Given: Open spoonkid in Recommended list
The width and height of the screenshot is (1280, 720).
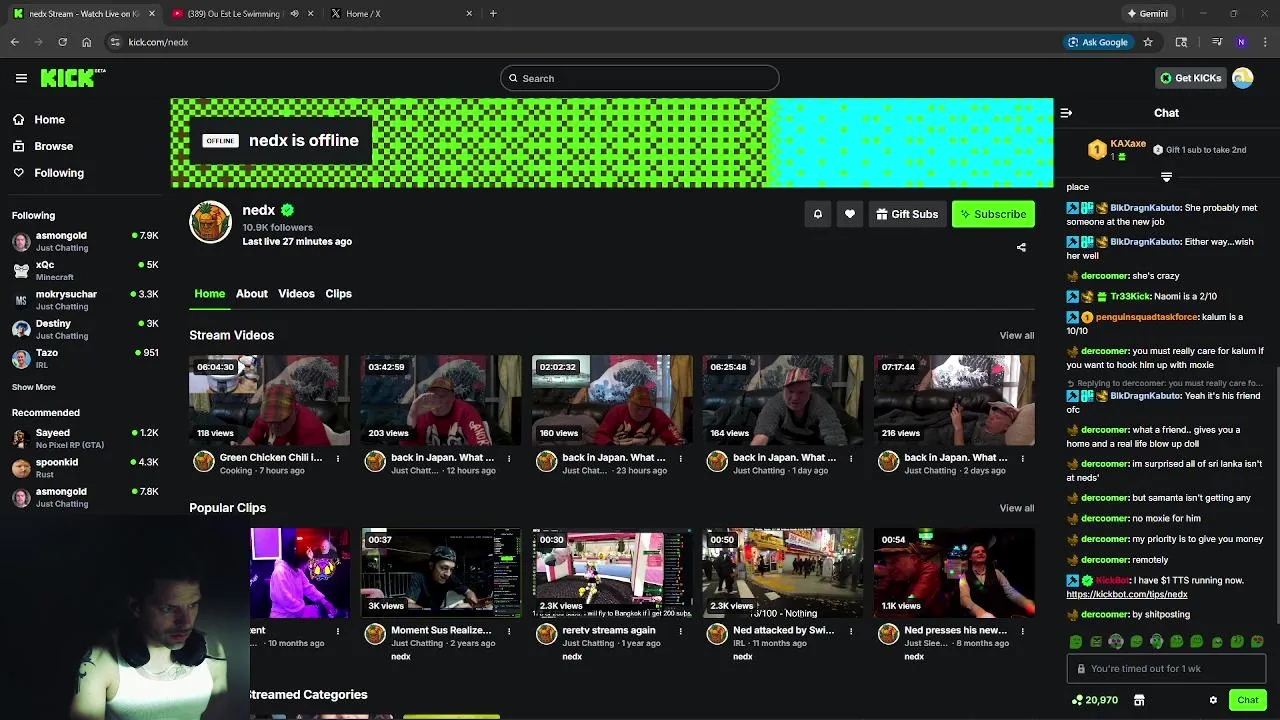Looking at the screenshot, I should coord(85,467).
